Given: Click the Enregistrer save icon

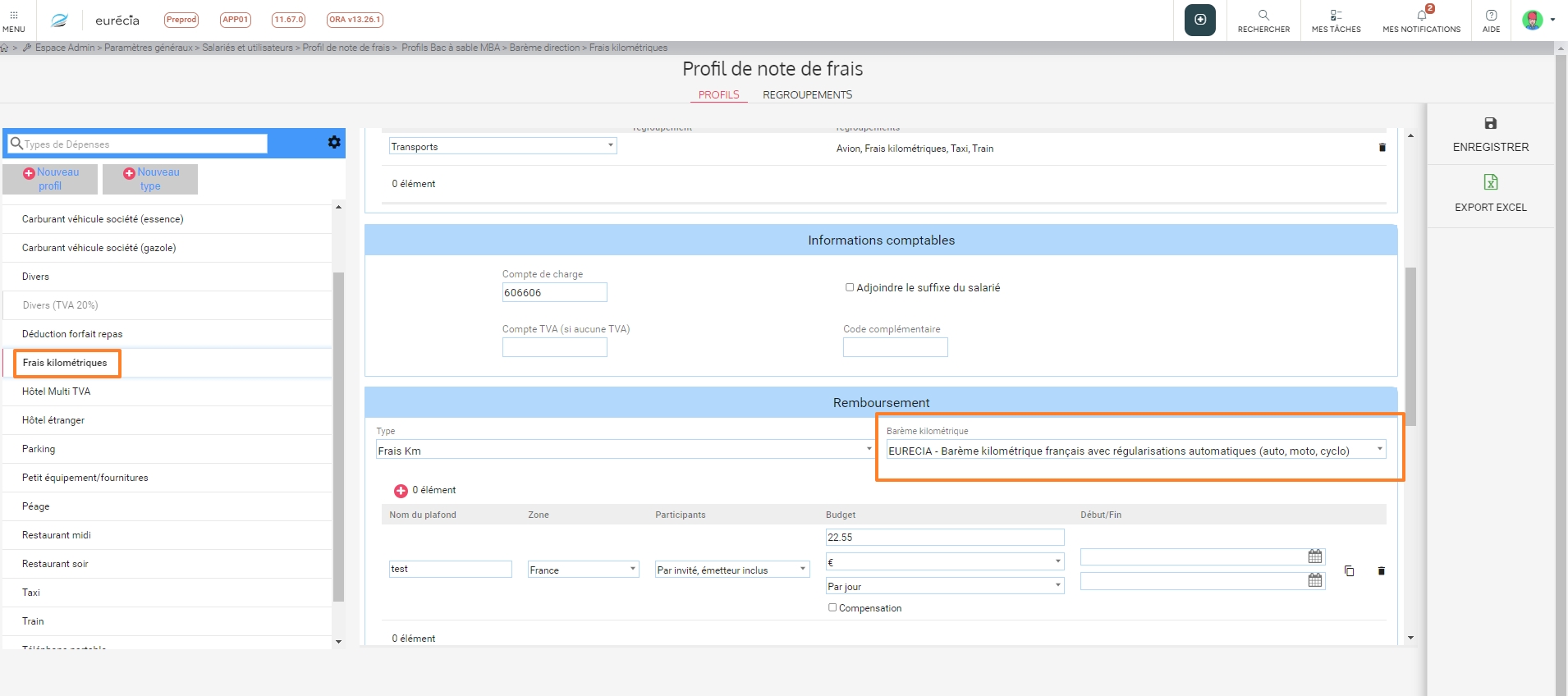Looking at the screenshot, I should click(x=1490, y=124).
